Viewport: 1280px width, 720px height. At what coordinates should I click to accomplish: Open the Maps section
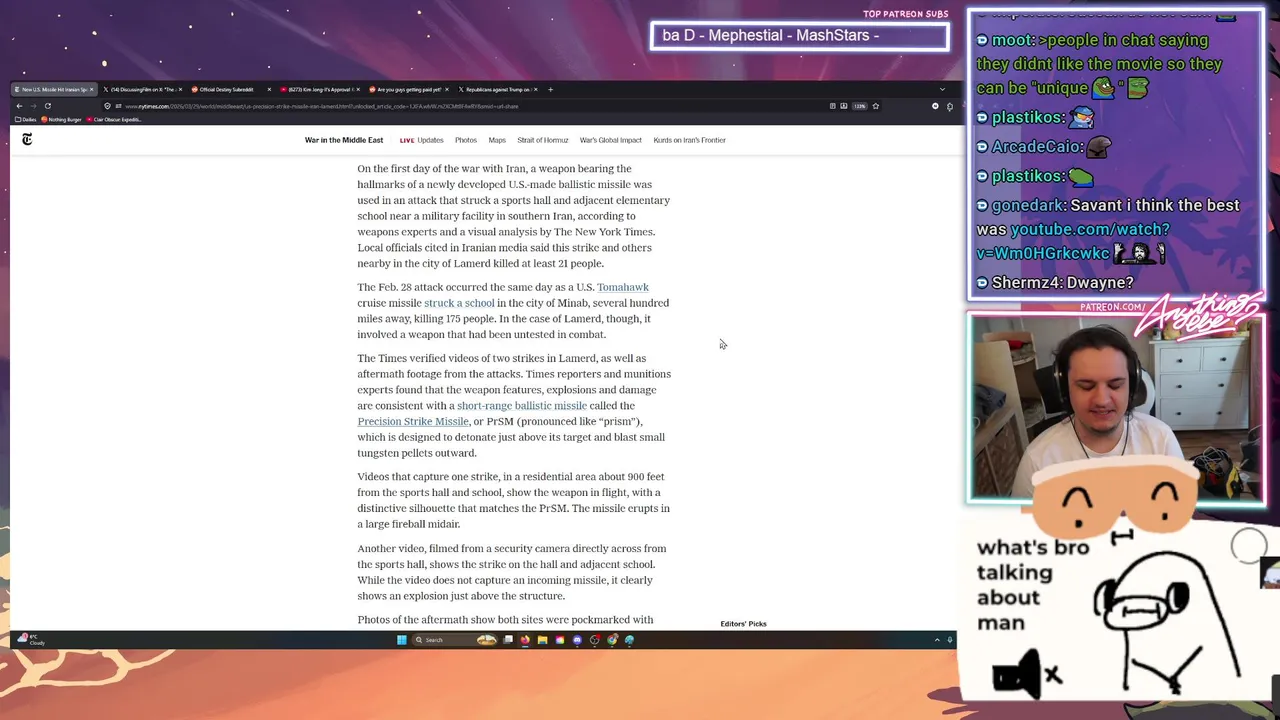[497, 140]
